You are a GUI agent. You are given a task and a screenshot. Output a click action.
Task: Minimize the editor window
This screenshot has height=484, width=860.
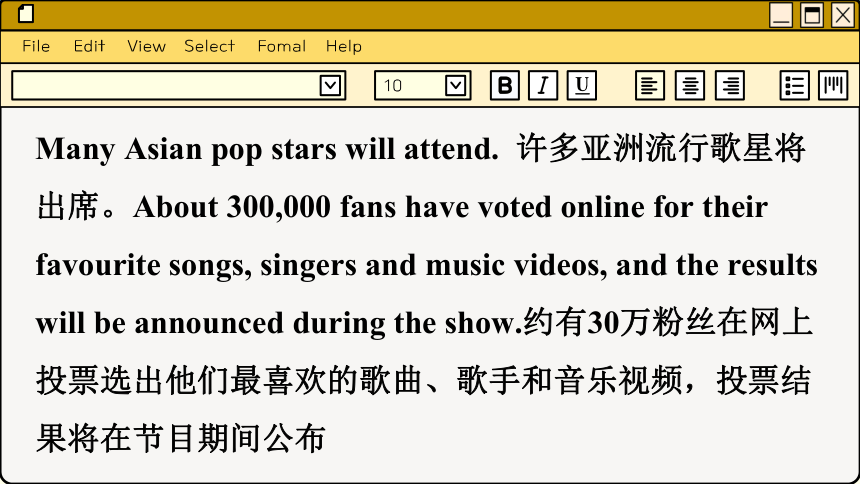click(x=781, y=15)
